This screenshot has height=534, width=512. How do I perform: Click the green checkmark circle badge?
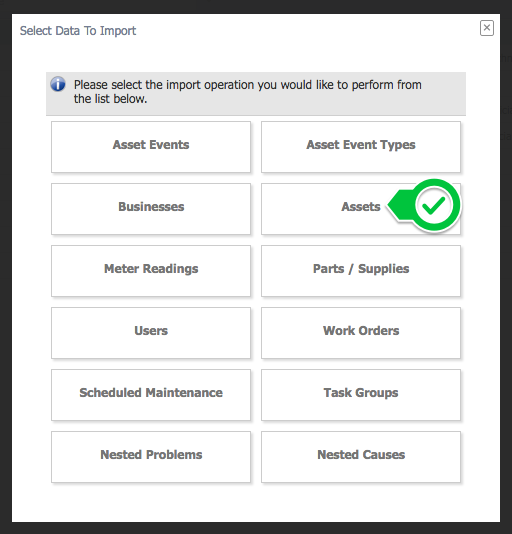pos(434,205)
